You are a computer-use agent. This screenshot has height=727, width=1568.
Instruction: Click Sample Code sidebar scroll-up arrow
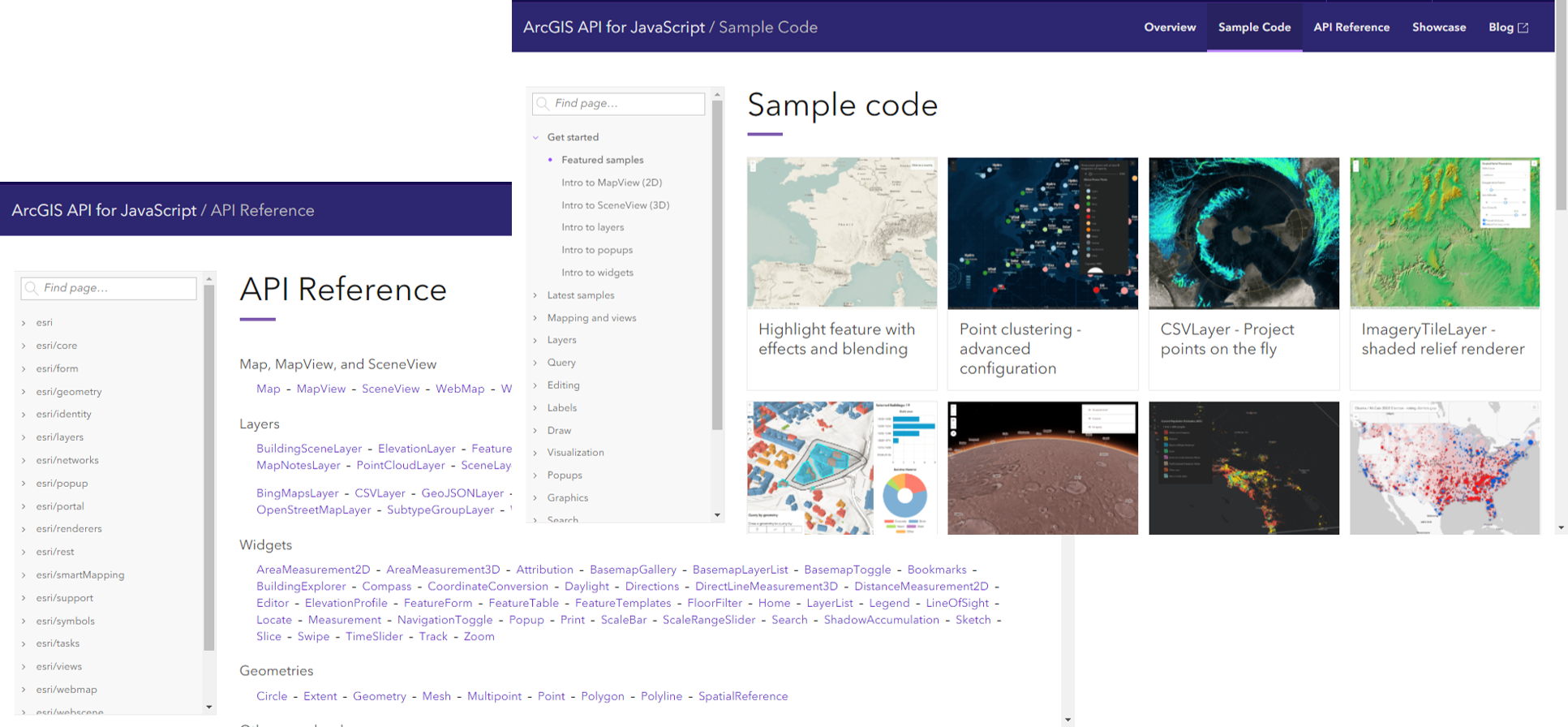pos(717,95)
